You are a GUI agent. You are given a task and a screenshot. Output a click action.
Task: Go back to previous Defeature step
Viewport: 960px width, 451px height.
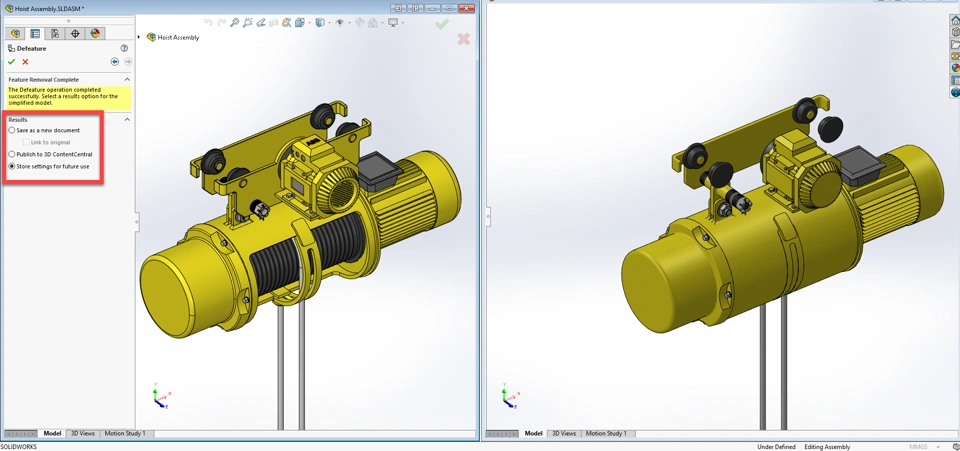point(114,62)
